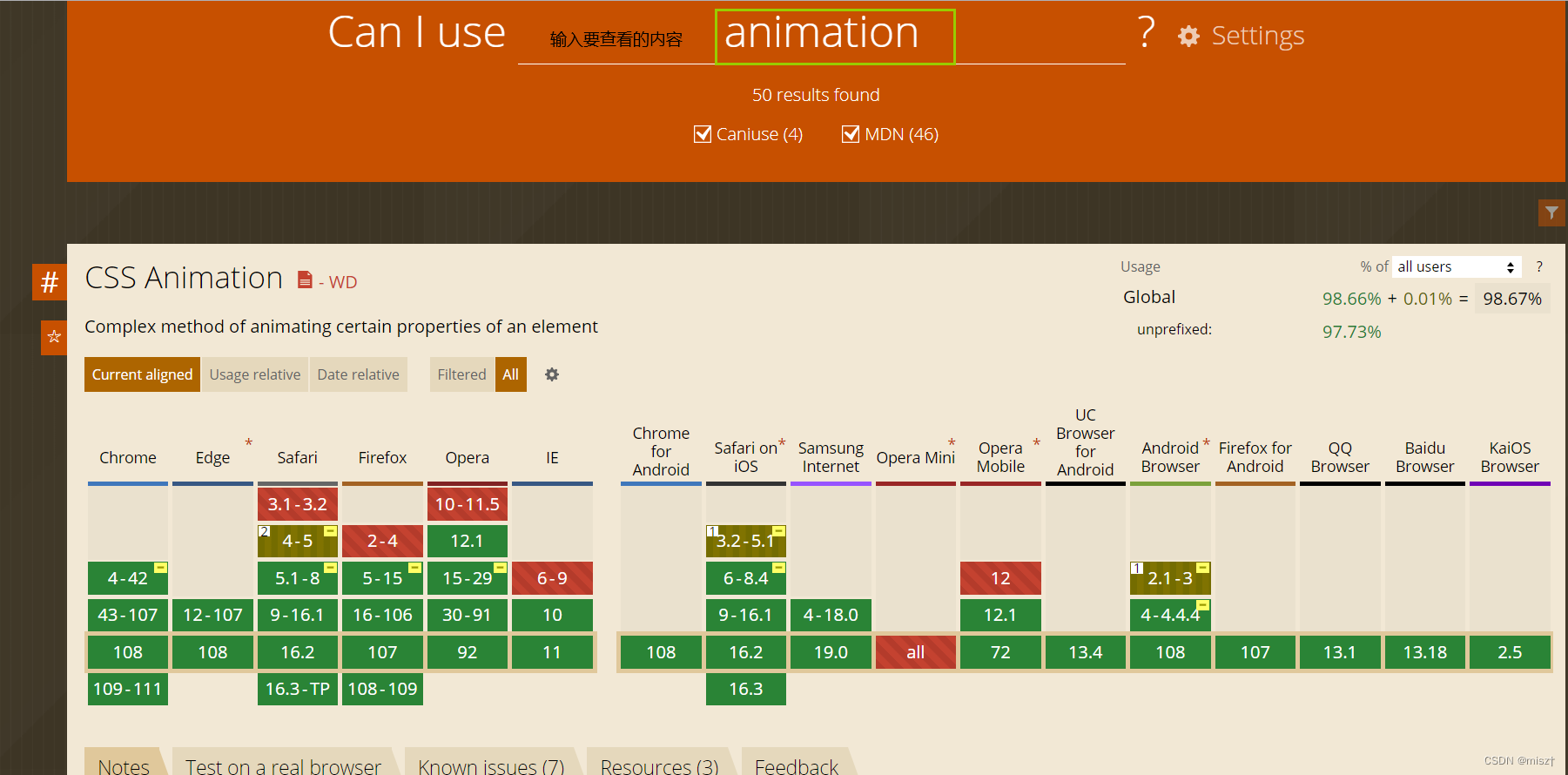Select IE 6-9 unsupported cell

552,578
